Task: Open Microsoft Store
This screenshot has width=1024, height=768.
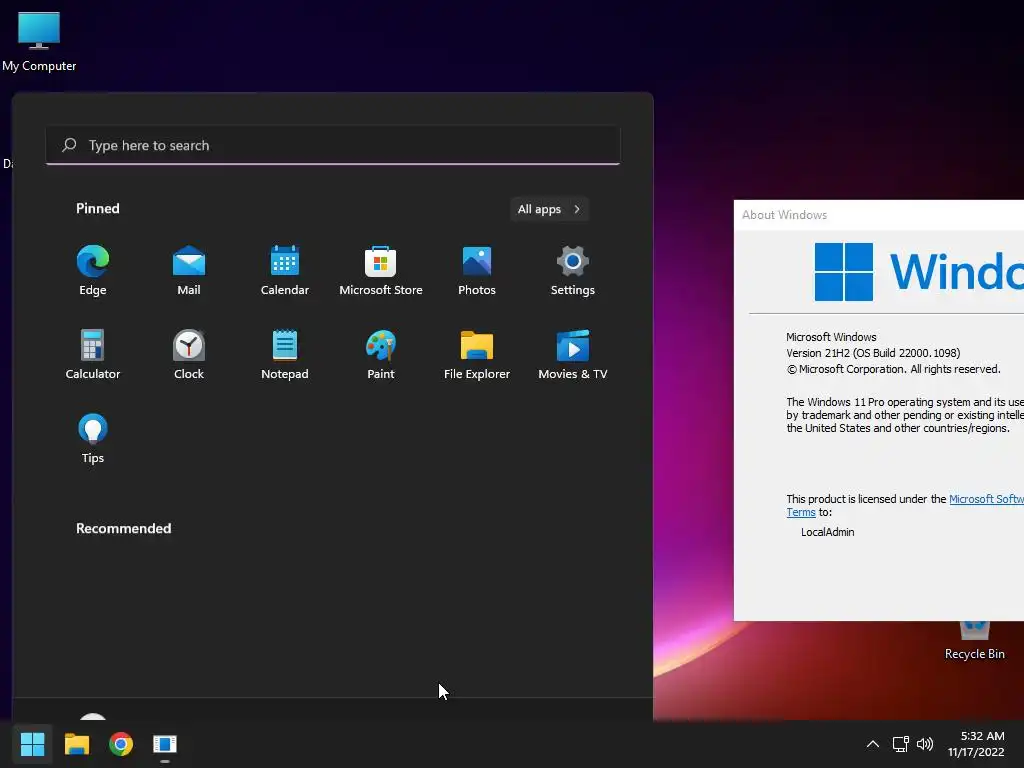Action: pos(381,270)
